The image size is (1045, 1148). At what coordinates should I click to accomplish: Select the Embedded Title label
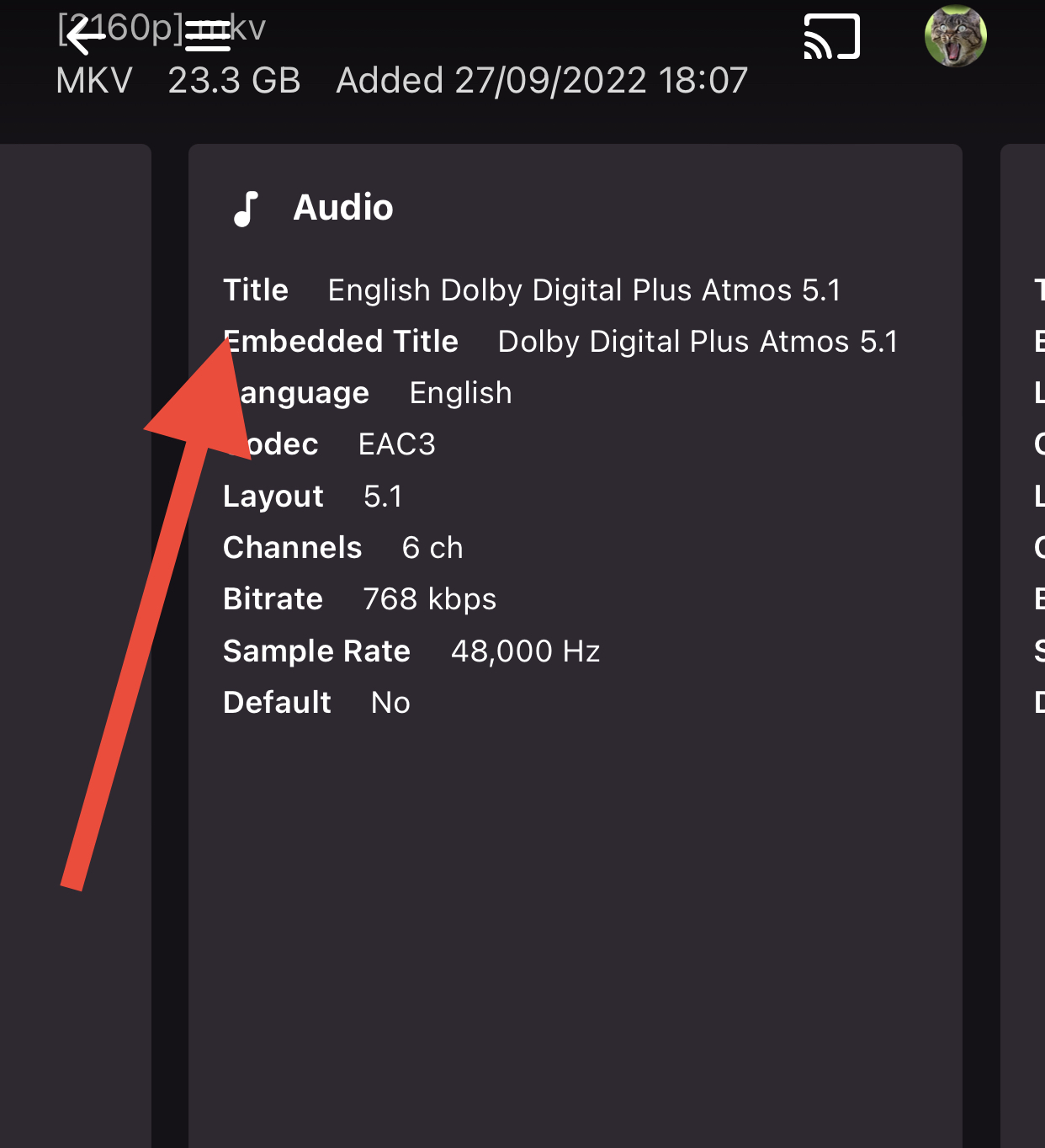pos(342,342)
